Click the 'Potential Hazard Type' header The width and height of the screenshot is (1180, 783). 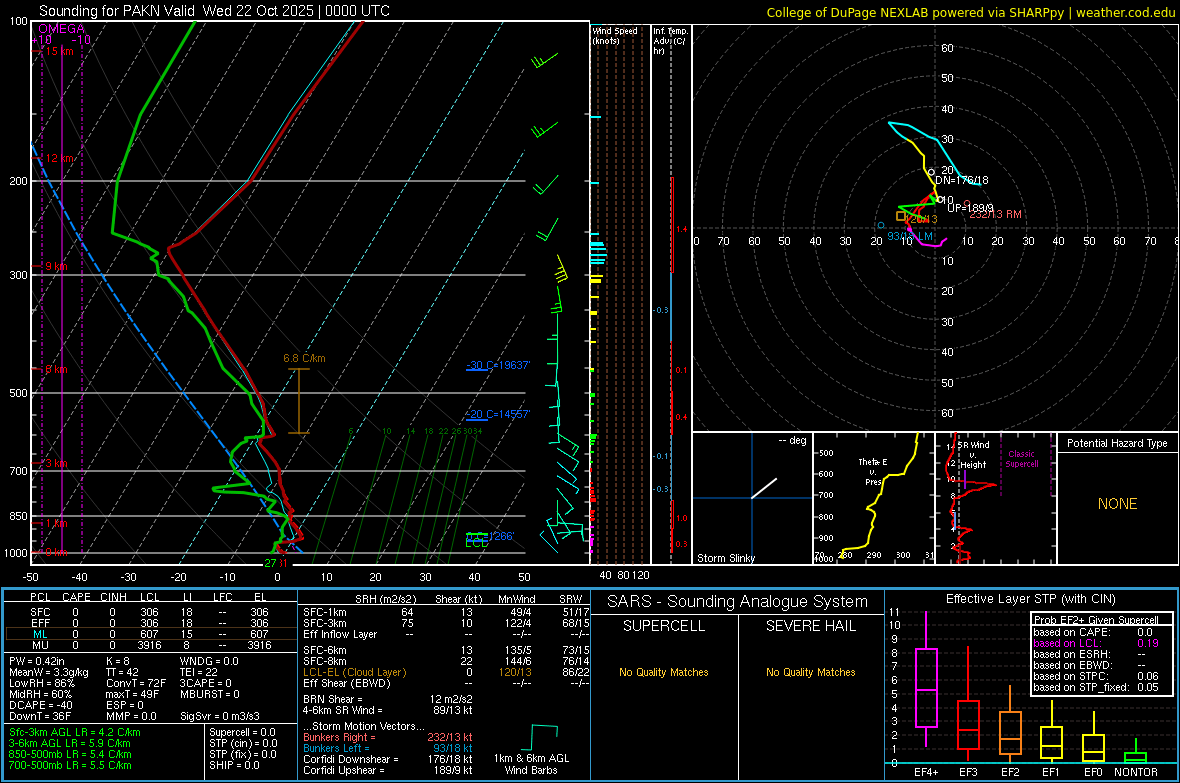[x=1117, y=443]
